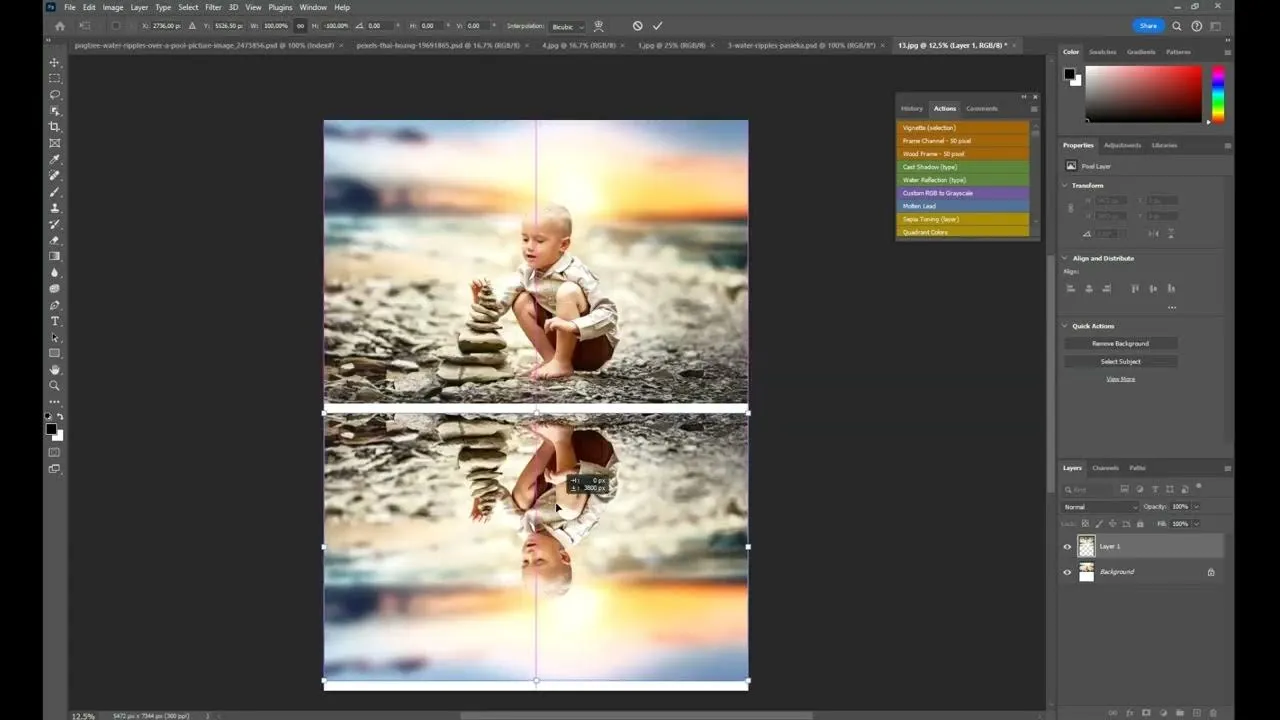Open the Interpolation Bicubic dropdown
Viewport: 1280px width, 720px height.
tap(566, 26)
